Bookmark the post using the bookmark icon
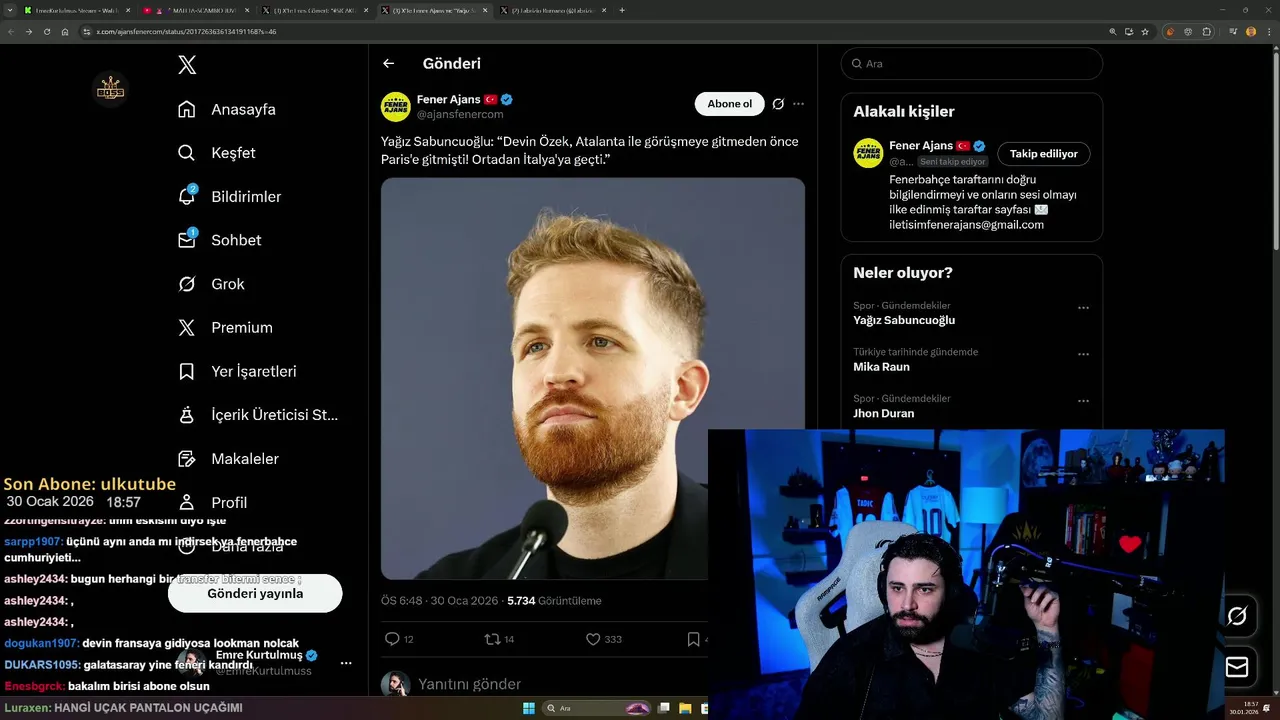The width and height of the screenshot is (1280, 720). pyautogui.click(x=693, y=639)
